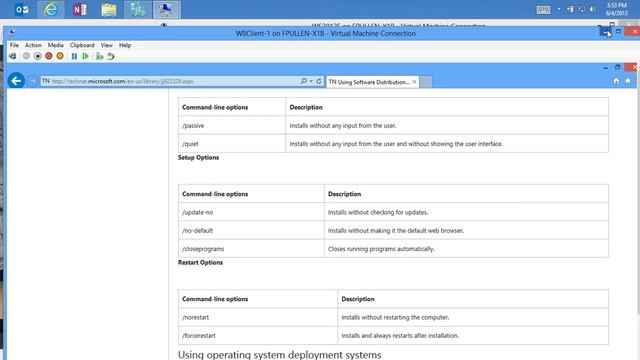Image resolution: width=640 pixels, height=360 pixels.
Task: Click the VM connection window system icon
Action: click(12, 33)
